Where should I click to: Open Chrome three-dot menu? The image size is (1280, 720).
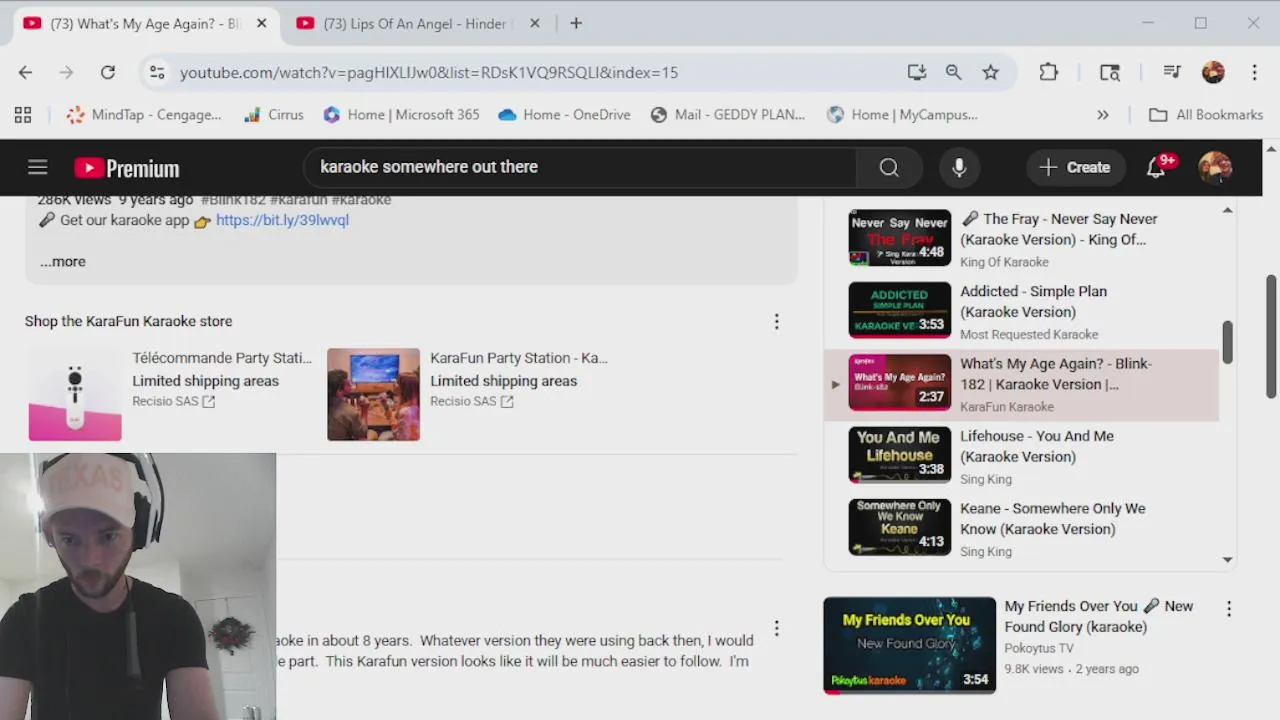pyautogui.click(x=1254, y=72)
